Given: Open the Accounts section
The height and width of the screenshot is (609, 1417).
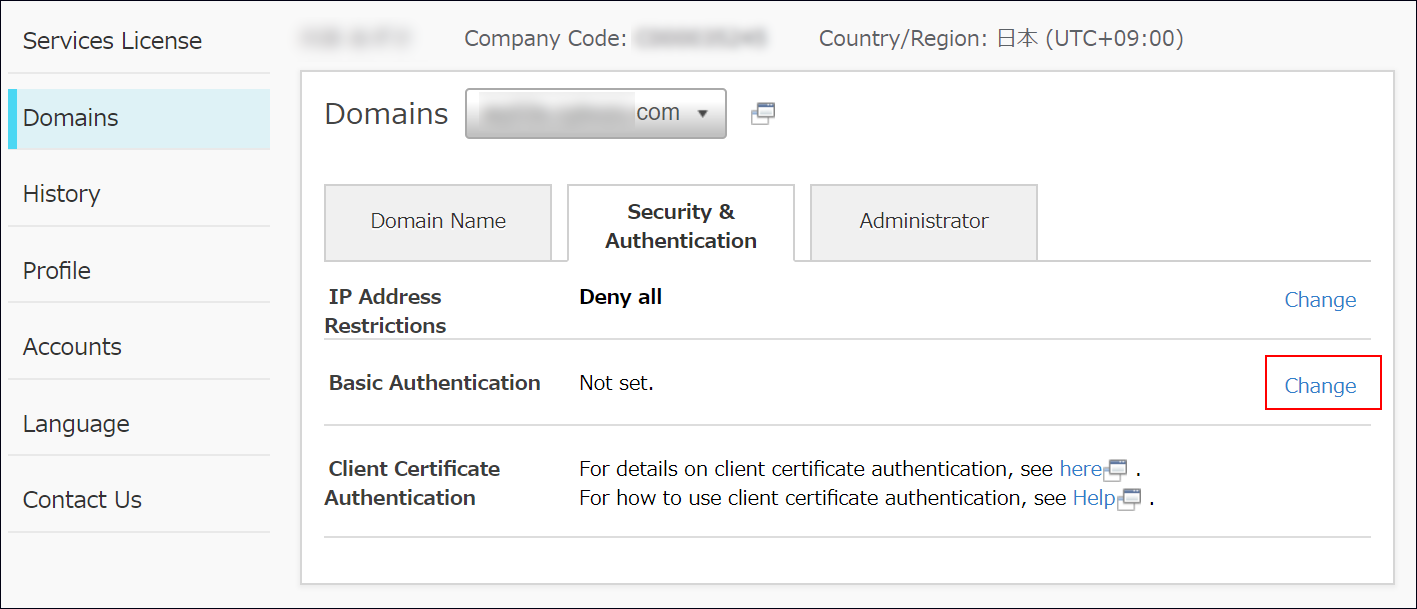Looking at the screenshot, I should 72,347.
